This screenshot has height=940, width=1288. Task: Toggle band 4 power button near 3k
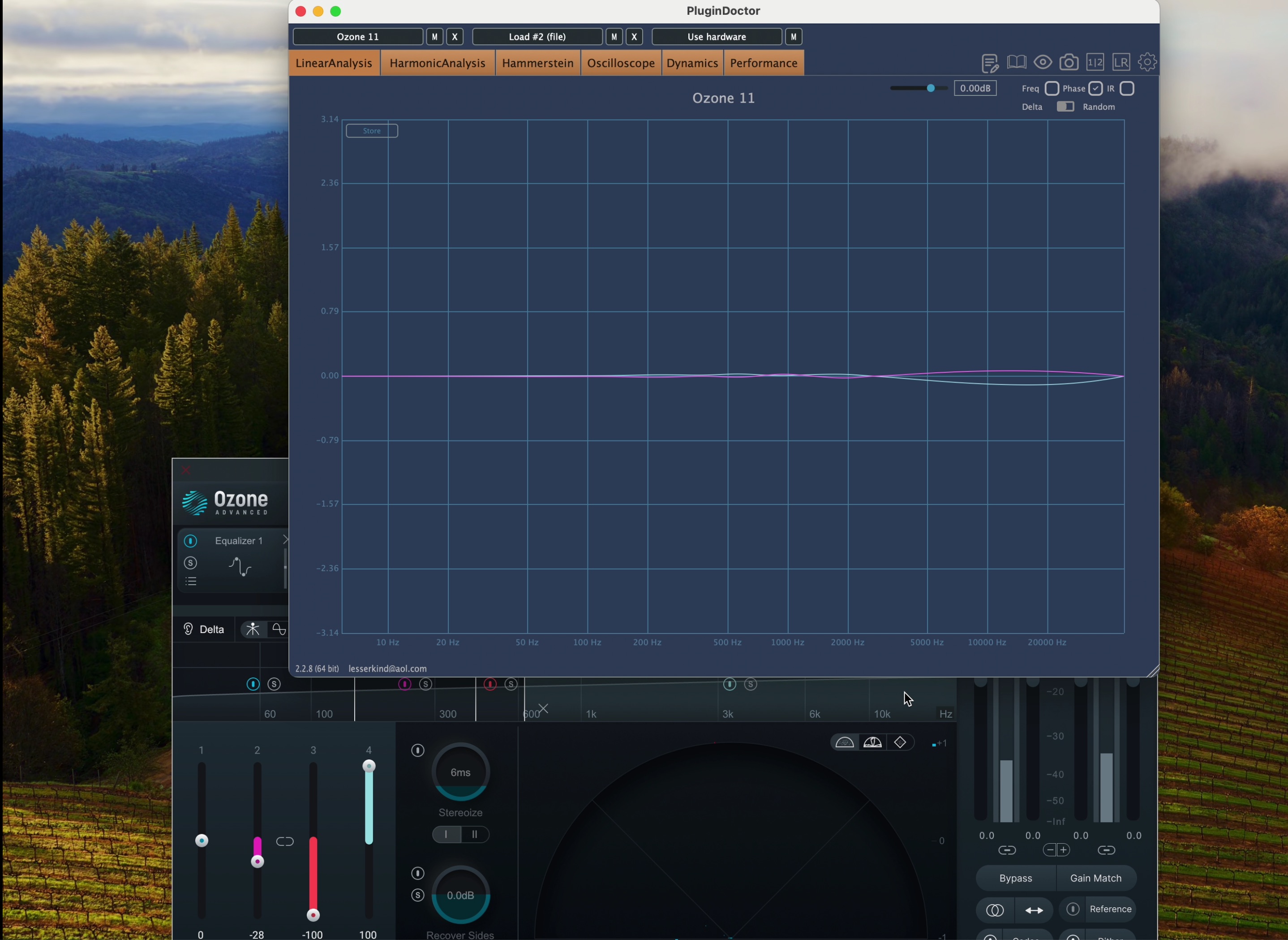730,684
